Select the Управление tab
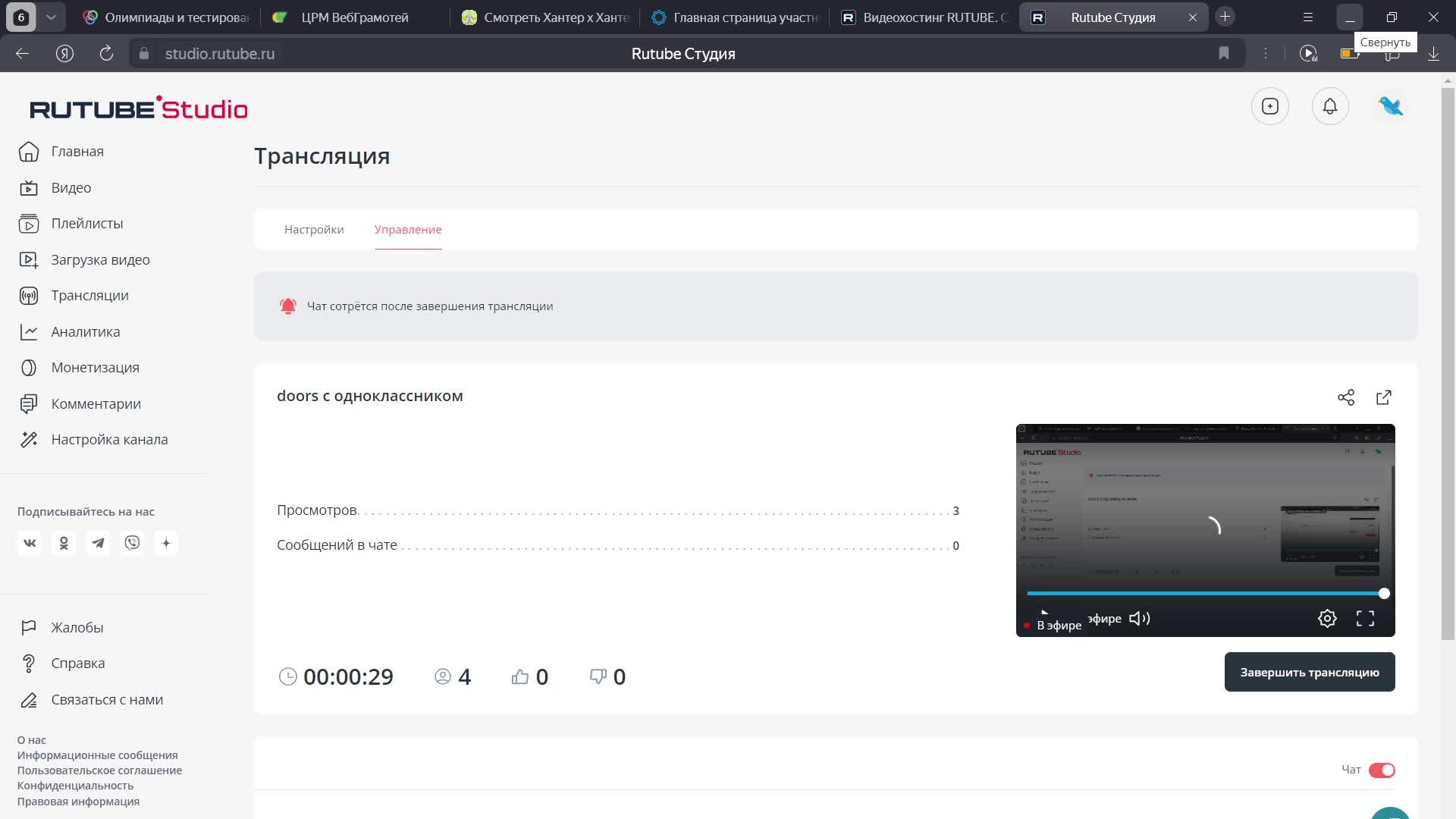 click(408, 230)
